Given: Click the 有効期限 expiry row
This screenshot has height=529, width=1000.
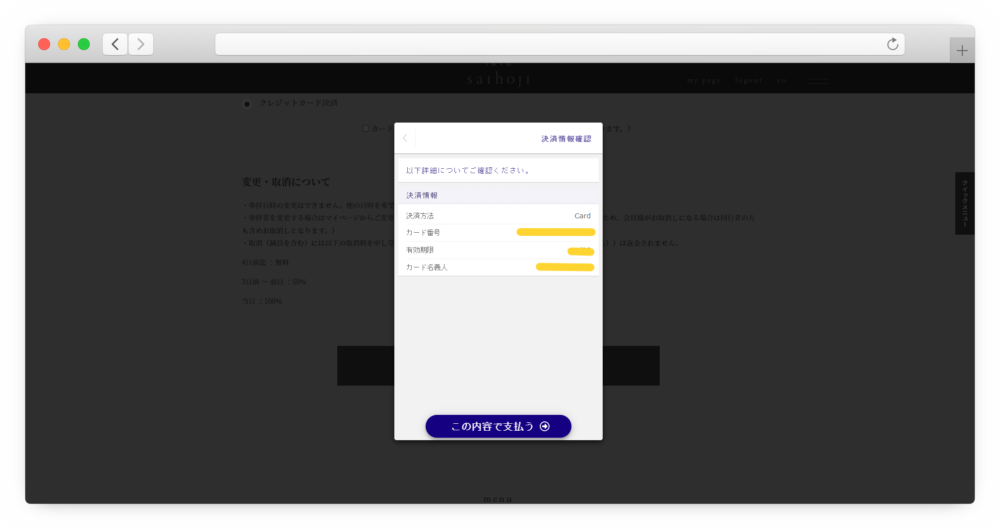Looking at the screenshot, I should coord(498,250).
